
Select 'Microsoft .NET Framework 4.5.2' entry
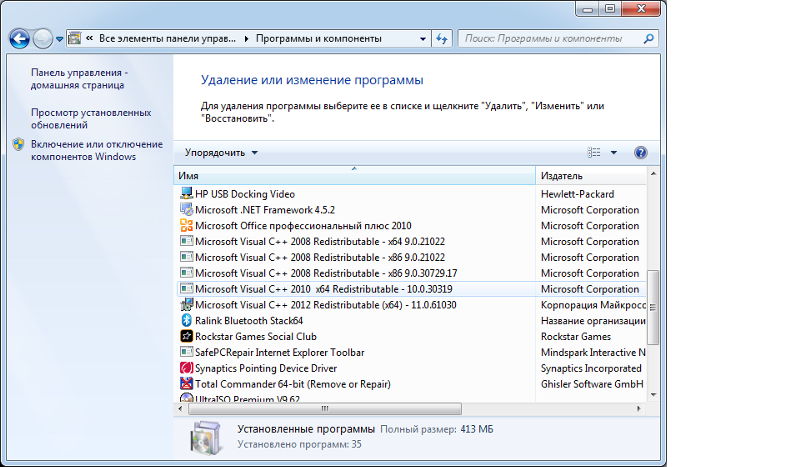pos(265,210)
